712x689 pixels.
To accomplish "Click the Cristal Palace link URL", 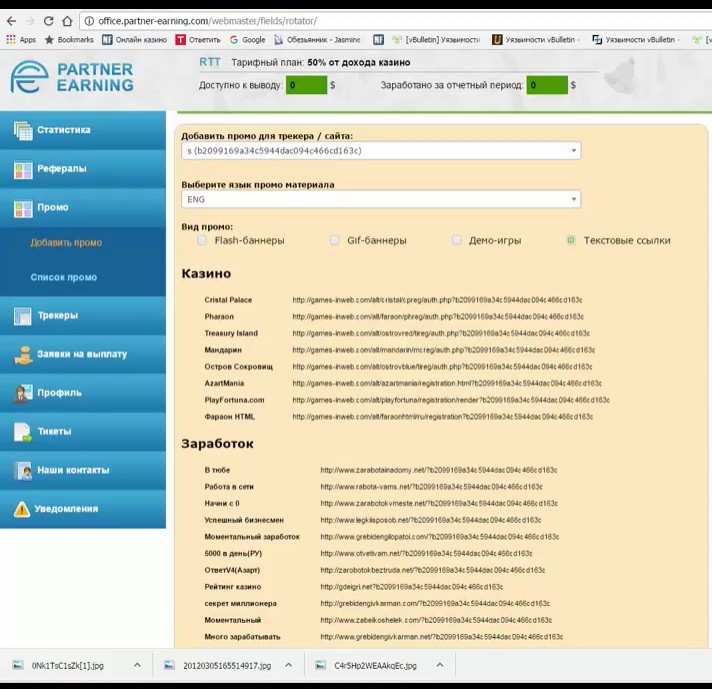I will point(437,300).
